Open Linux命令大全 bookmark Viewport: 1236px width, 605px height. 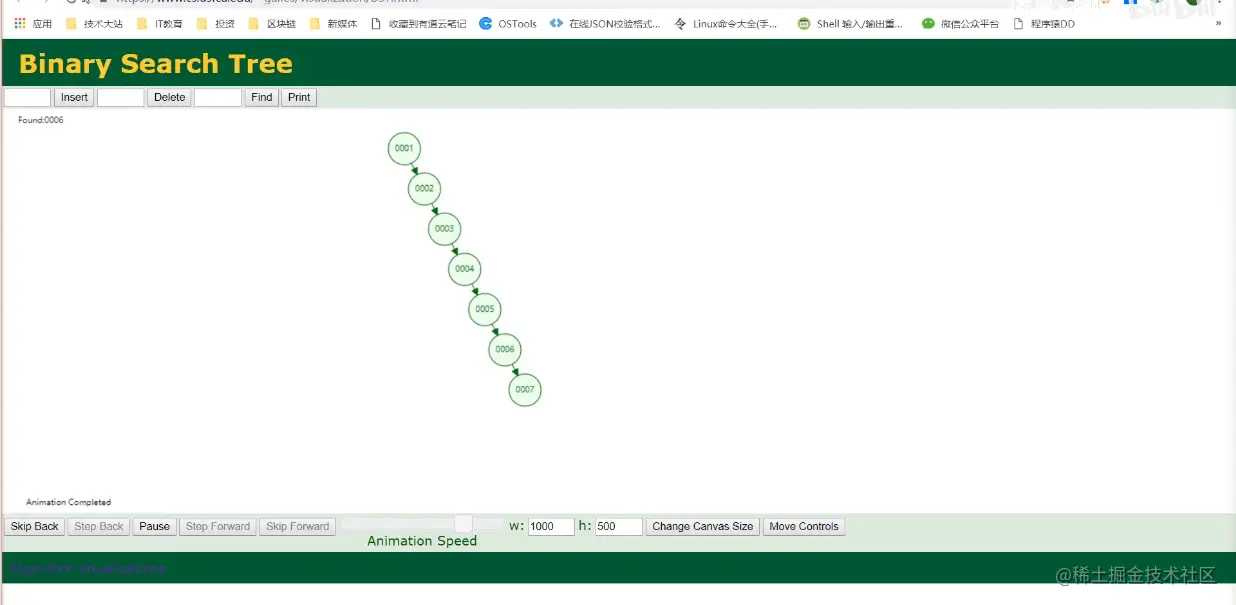(x=726, y=23)
